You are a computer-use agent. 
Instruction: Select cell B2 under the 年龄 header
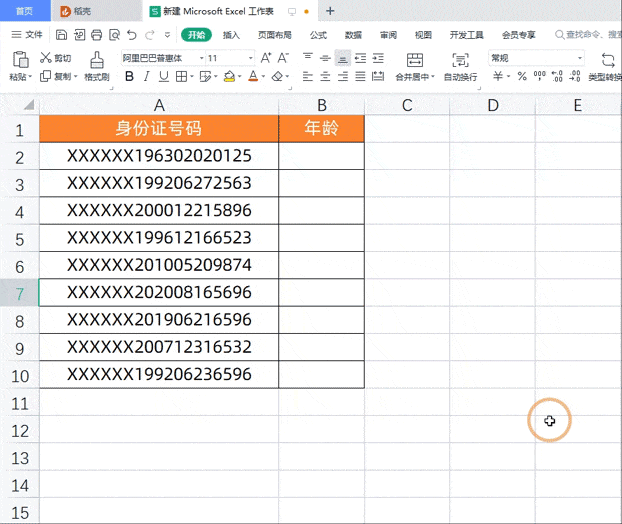click(x=321, y=156)
